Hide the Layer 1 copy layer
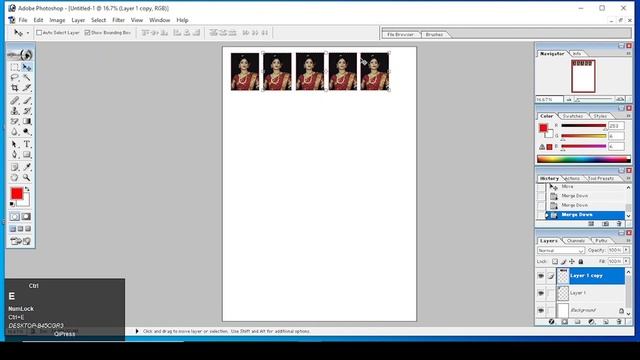The height and width of the screenshot is (360, 640). pyautogui.click(x=541, y=276)
